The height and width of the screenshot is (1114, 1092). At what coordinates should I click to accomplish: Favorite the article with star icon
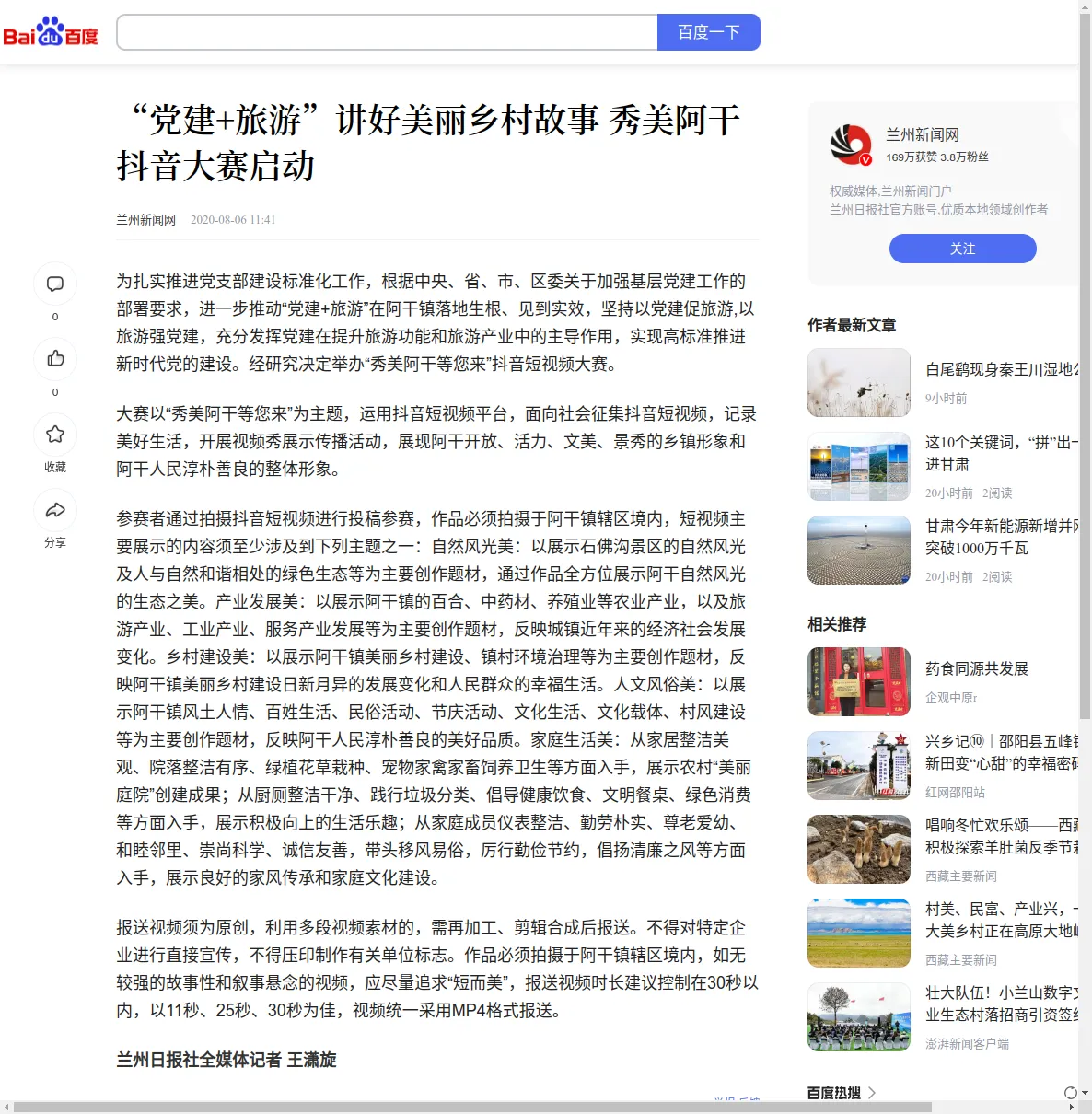click(55, 434)
